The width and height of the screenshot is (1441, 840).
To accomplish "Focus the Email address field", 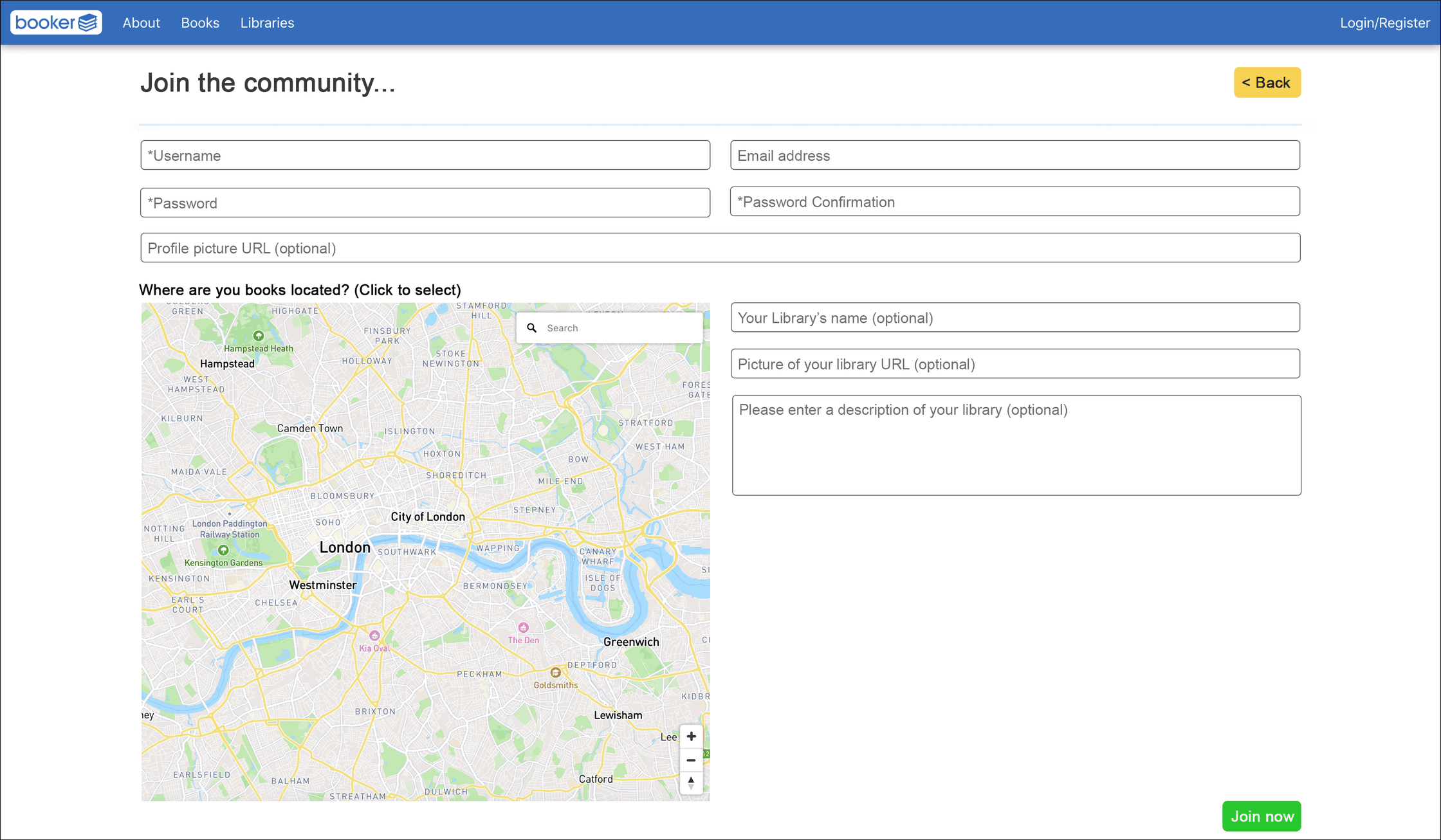I will [1015, 156].
